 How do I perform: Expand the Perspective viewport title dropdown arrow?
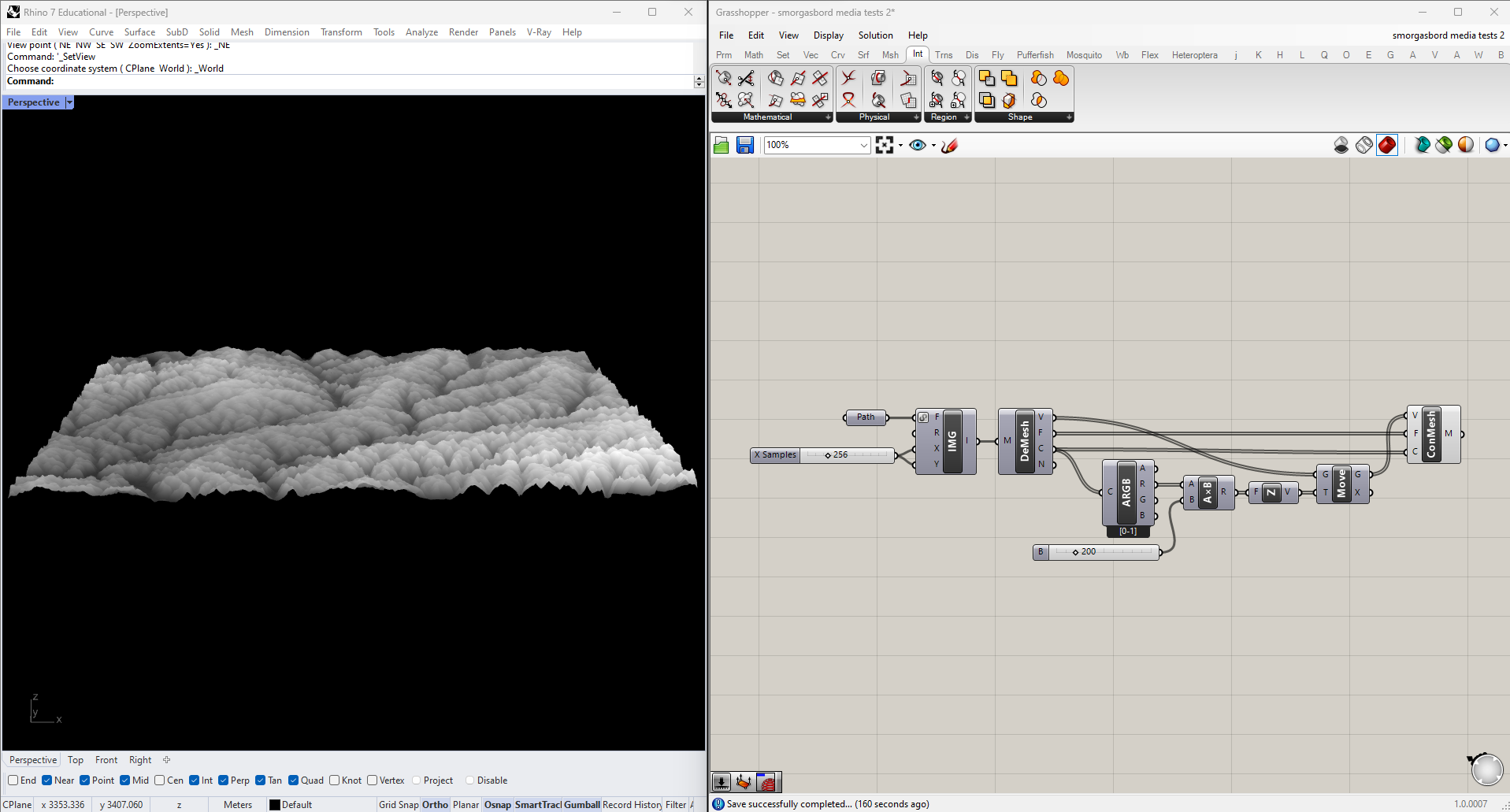(69, 102)
